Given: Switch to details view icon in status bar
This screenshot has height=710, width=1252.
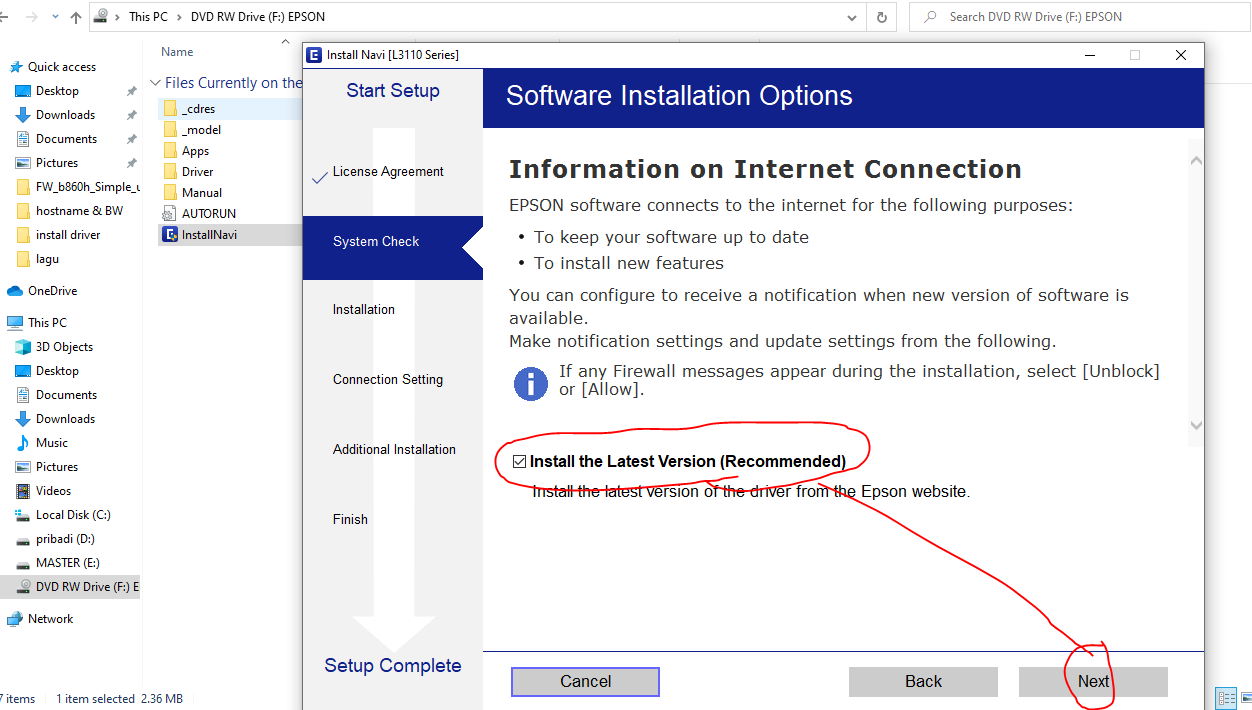Looking at the screenshot, I should point(1225,698).
